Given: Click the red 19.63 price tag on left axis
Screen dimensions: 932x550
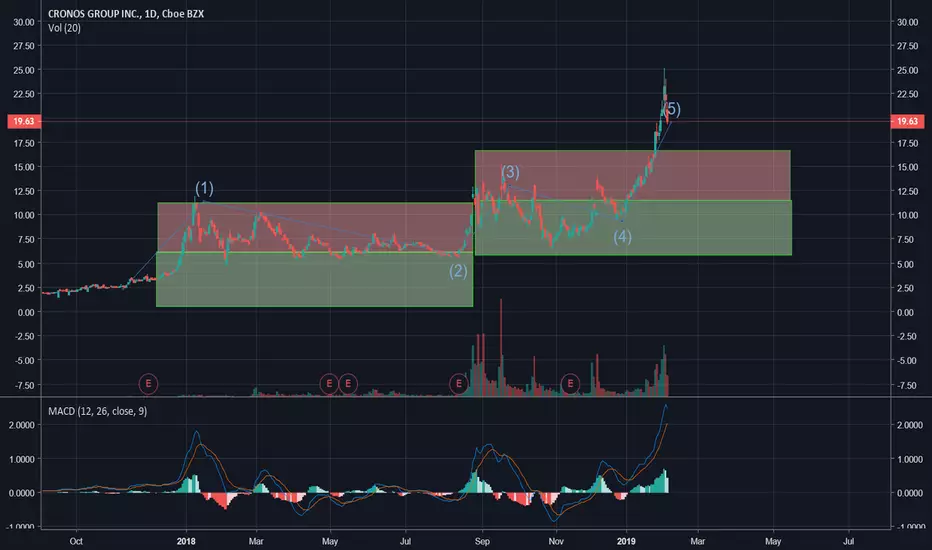Looking at the screenshot, I should [24, 121].
